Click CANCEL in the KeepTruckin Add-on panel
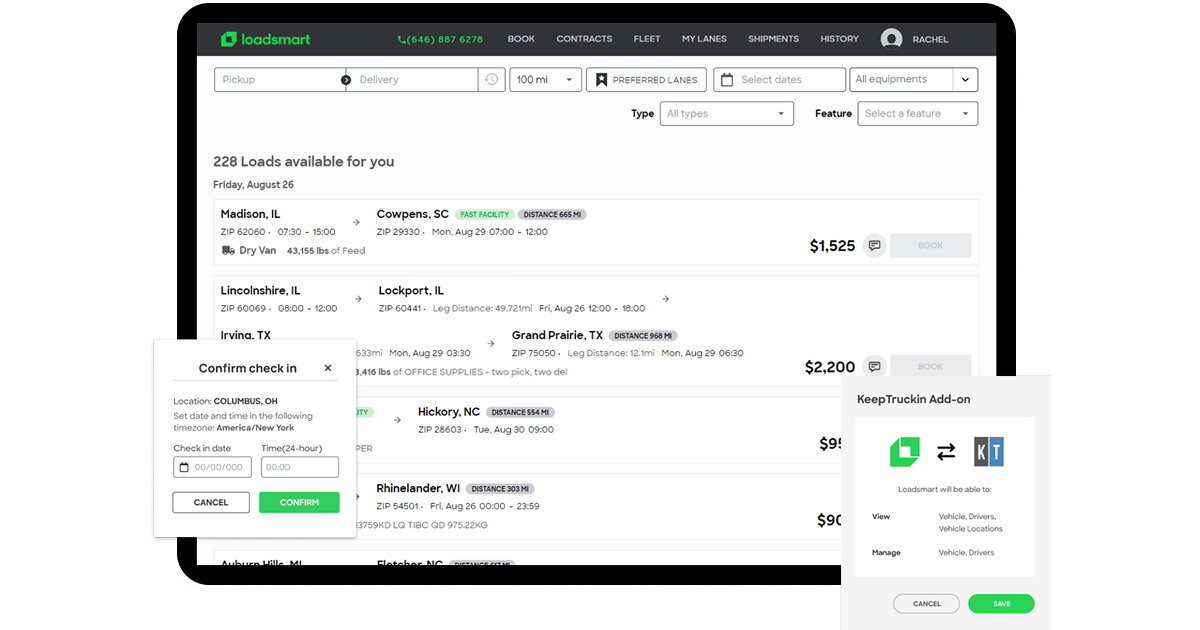Screen dimensions: 1200x630 pyautogui.click(x=927, y=604)
